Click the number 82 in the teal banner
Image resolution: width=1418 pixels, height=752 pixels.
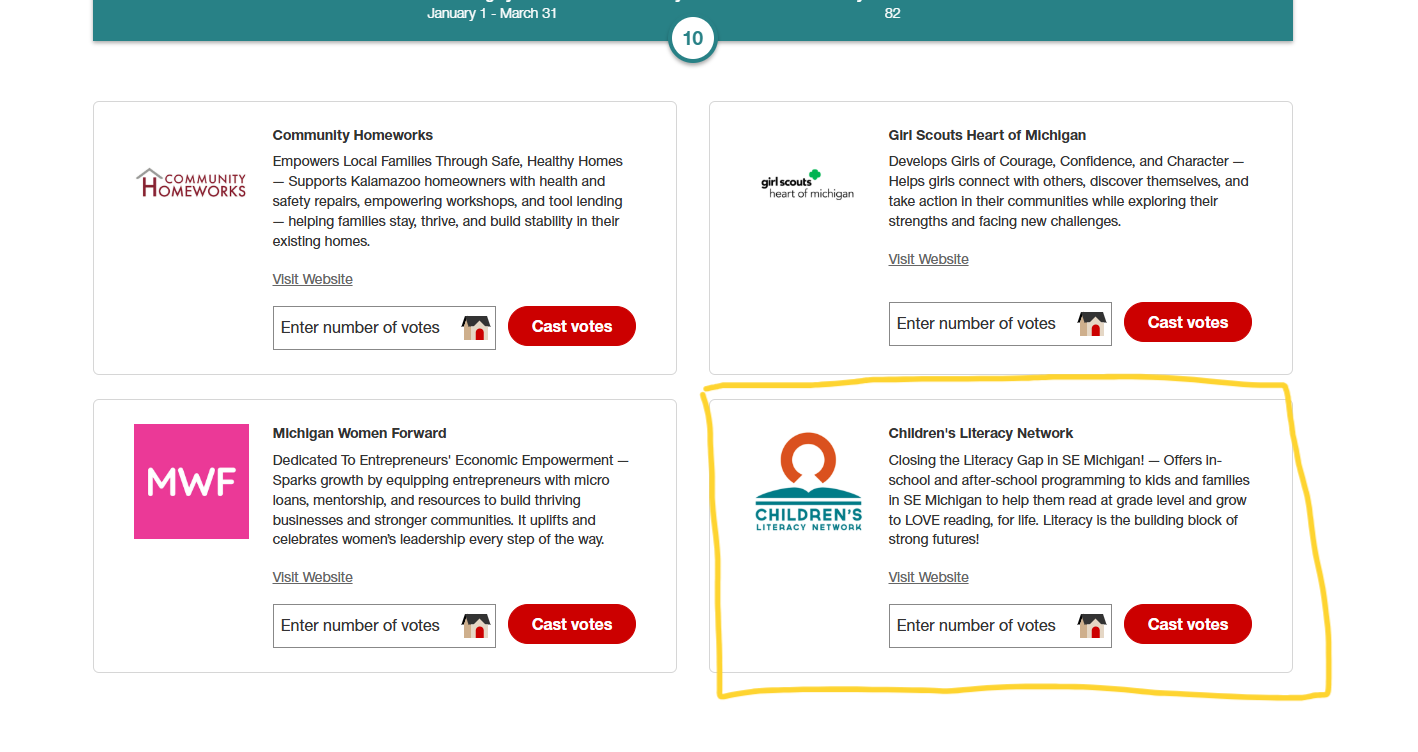pyautogui.click(x=893, y=13)
